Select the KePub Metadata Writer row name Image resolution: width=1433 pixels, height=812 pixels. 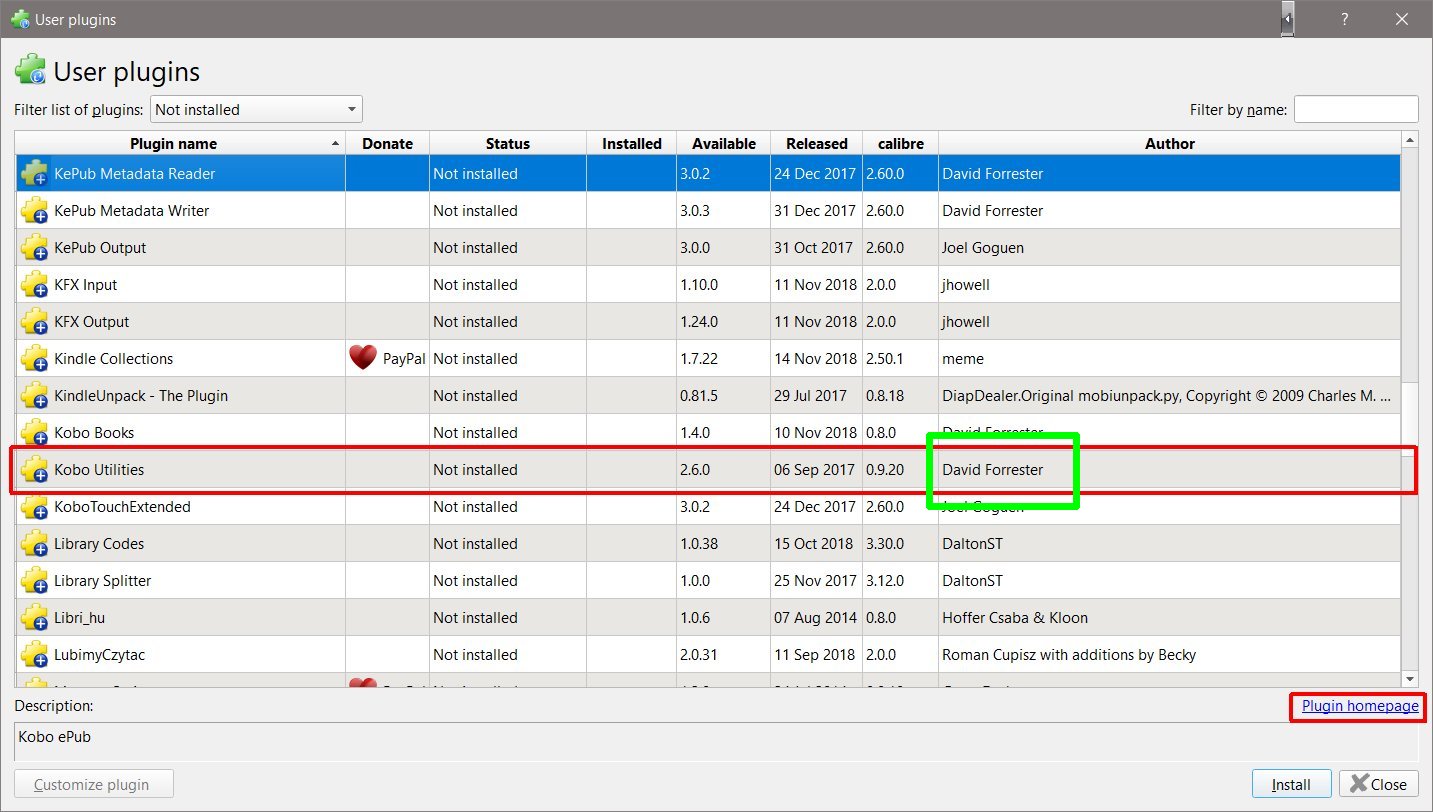[x=132, y=210]
